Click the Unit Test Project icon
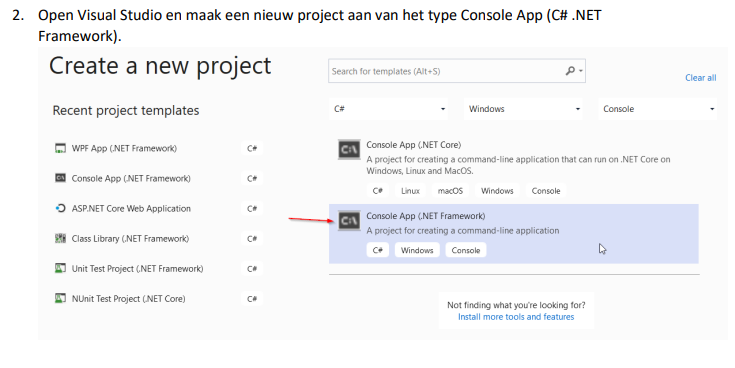The width and height of the screenshot is (735, 368). pyautogui.click(x=60, y=268)
